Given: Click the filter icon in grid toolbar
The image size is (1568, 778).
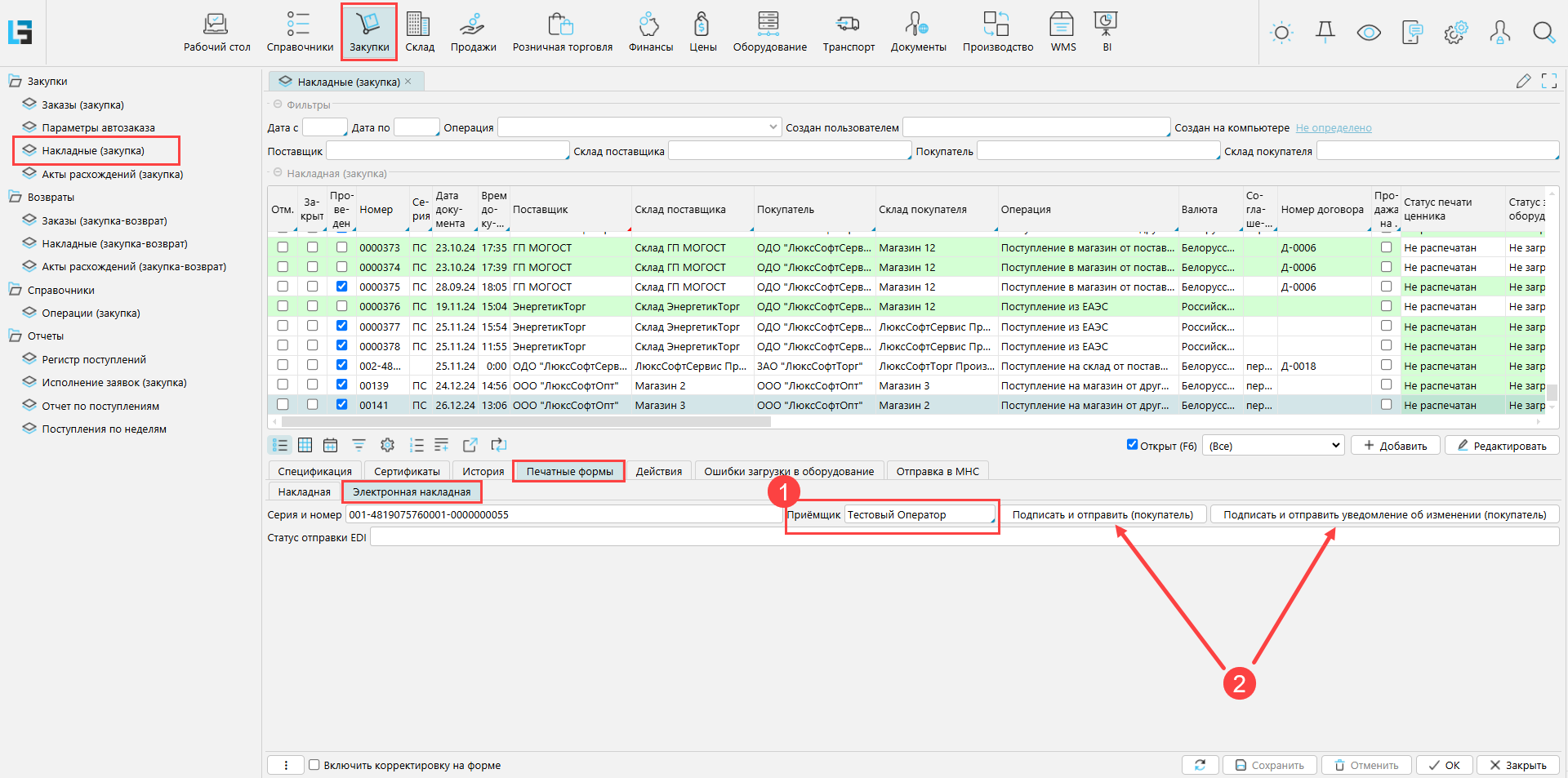Looking at the screenshot, I should [359, 445].
